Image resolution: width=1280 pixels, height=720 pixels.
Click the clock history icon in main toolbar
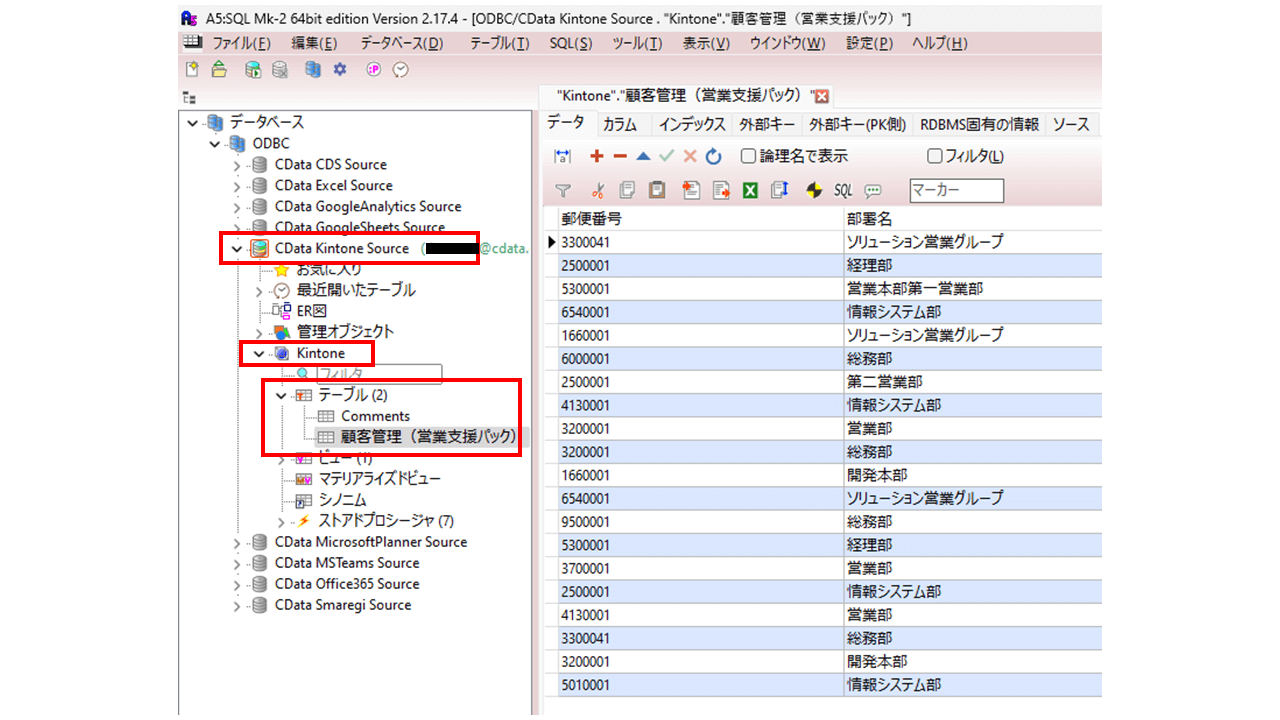[401, 70]
